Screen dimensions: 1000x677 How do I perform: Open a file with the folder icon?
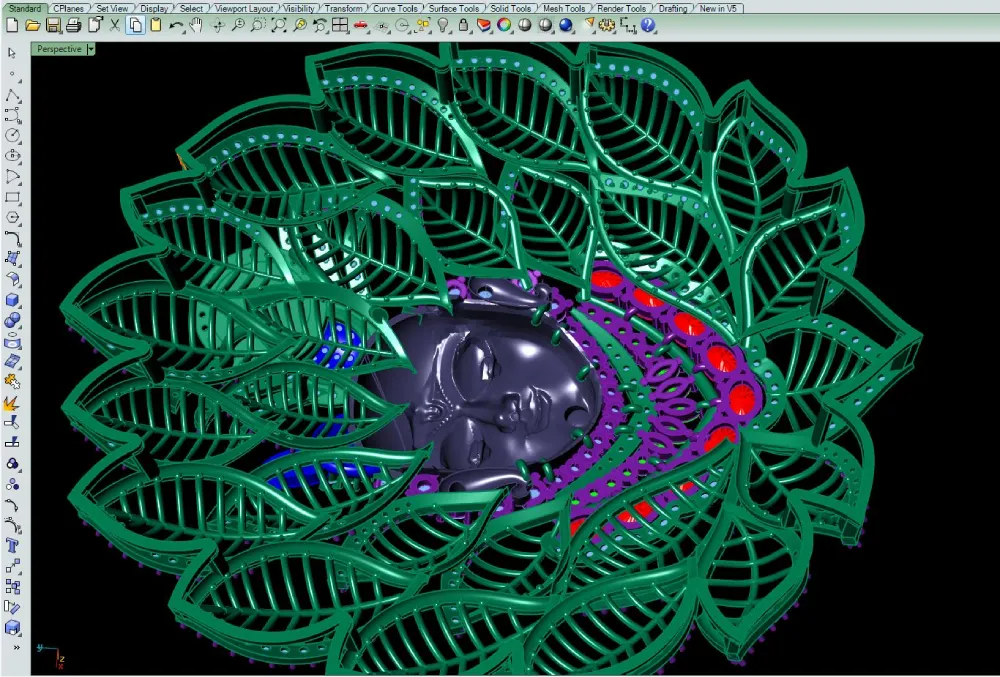[33, 25]
